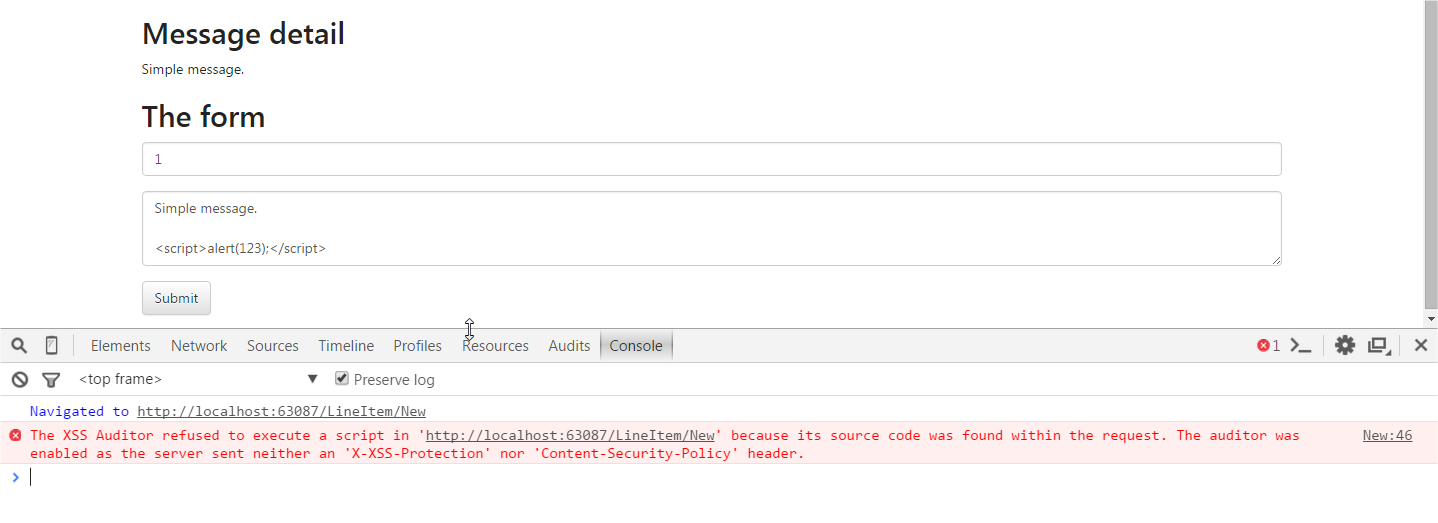Switch to Profiles tab
The image size is (1438, 523).
pyautogui.click(x=417, y=346)
